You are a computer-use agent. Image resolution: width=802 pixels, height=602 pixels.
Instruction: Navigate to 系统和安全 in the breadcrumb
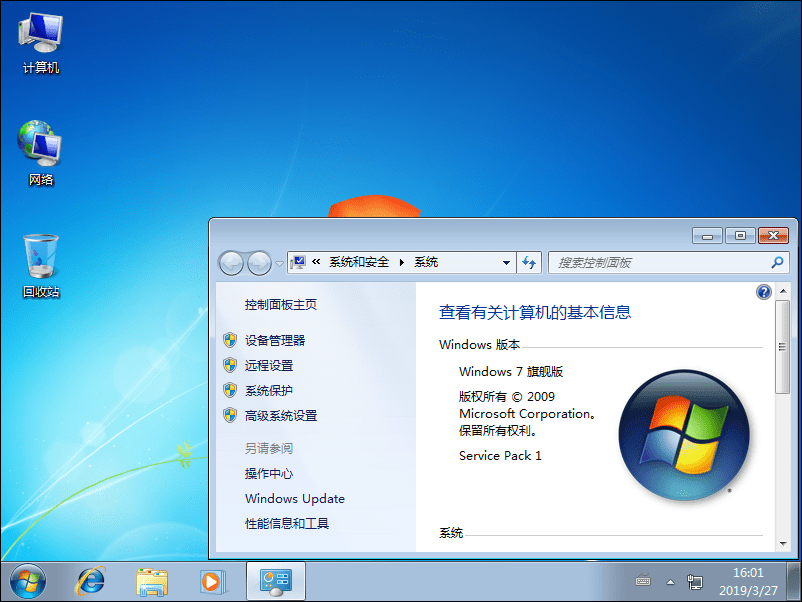tap(360, 262)
